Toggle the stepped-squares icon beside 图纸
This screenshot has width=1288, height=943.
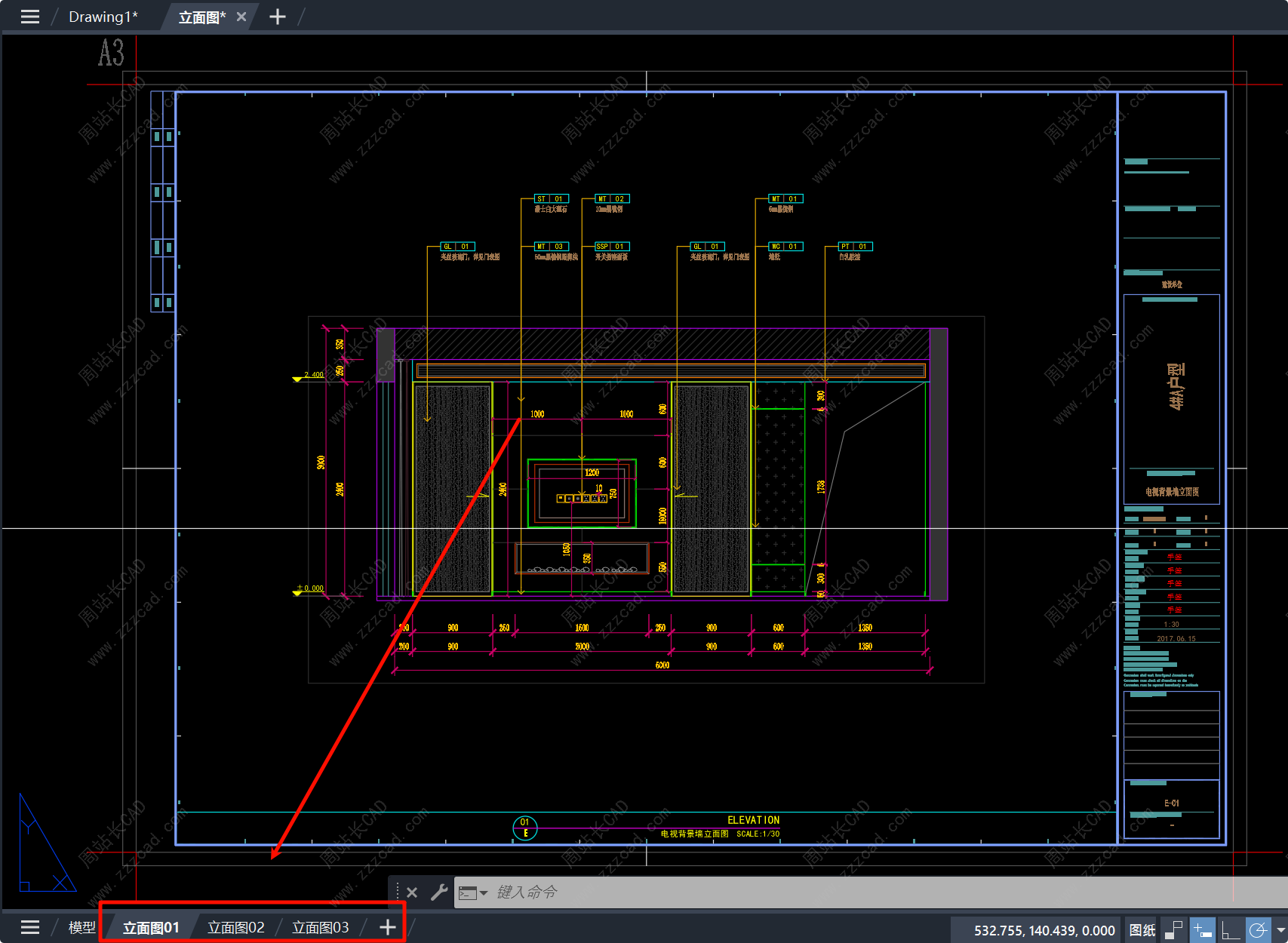pos(1173,930)
